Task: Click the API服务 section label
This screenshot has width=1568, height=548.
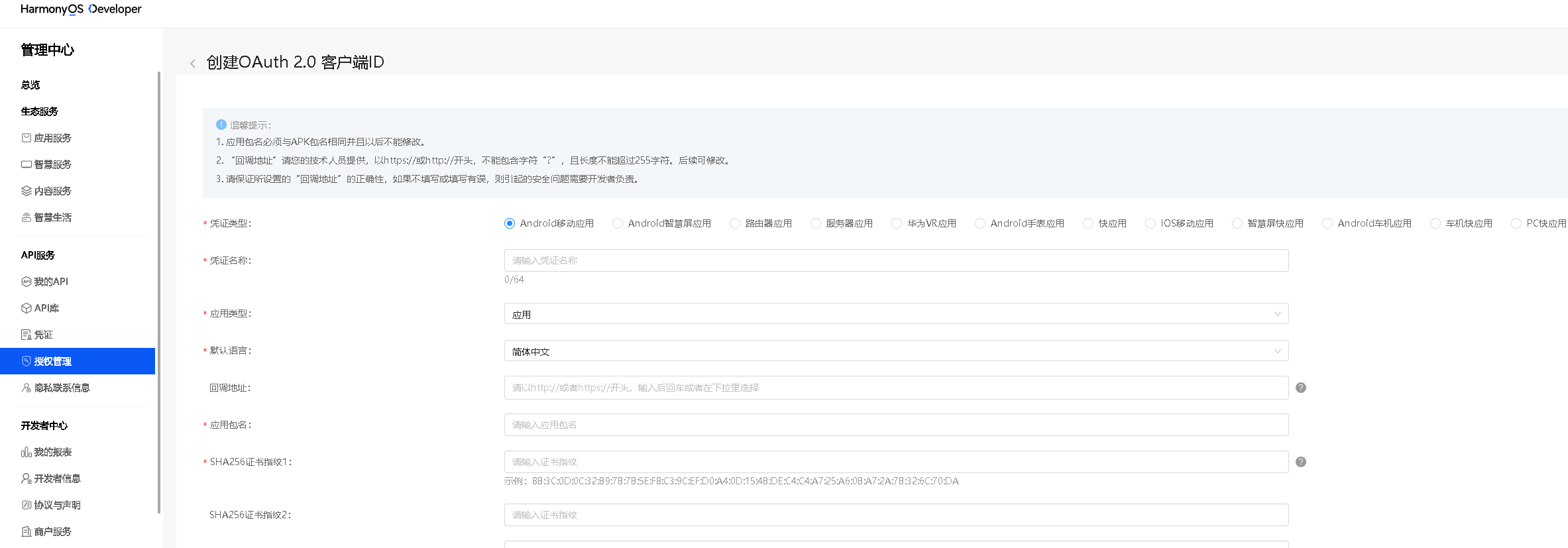Action: click(38, 255)
